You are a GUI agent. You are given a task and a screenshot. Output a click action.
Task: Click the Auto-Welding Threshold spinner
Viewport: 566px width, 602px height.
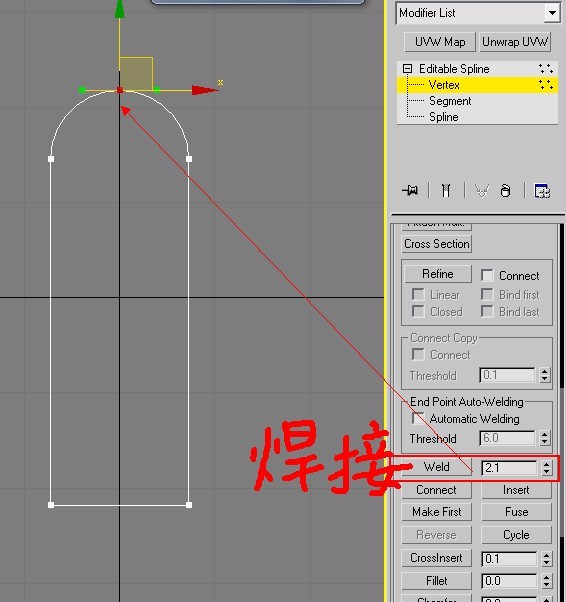coord(544,438)
